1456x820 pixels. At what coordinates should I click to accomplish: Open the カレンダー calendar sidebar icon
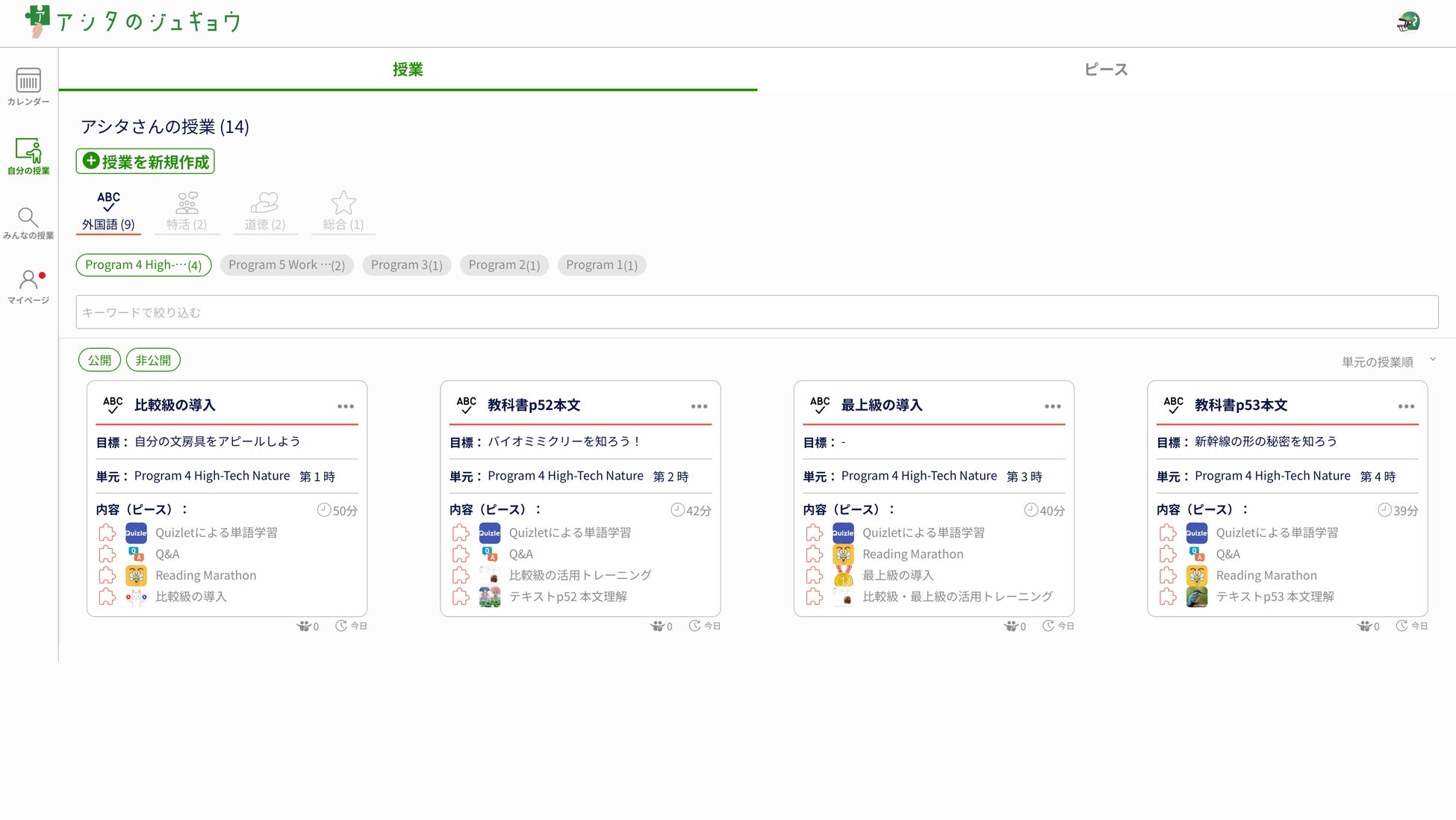(28, 81)
